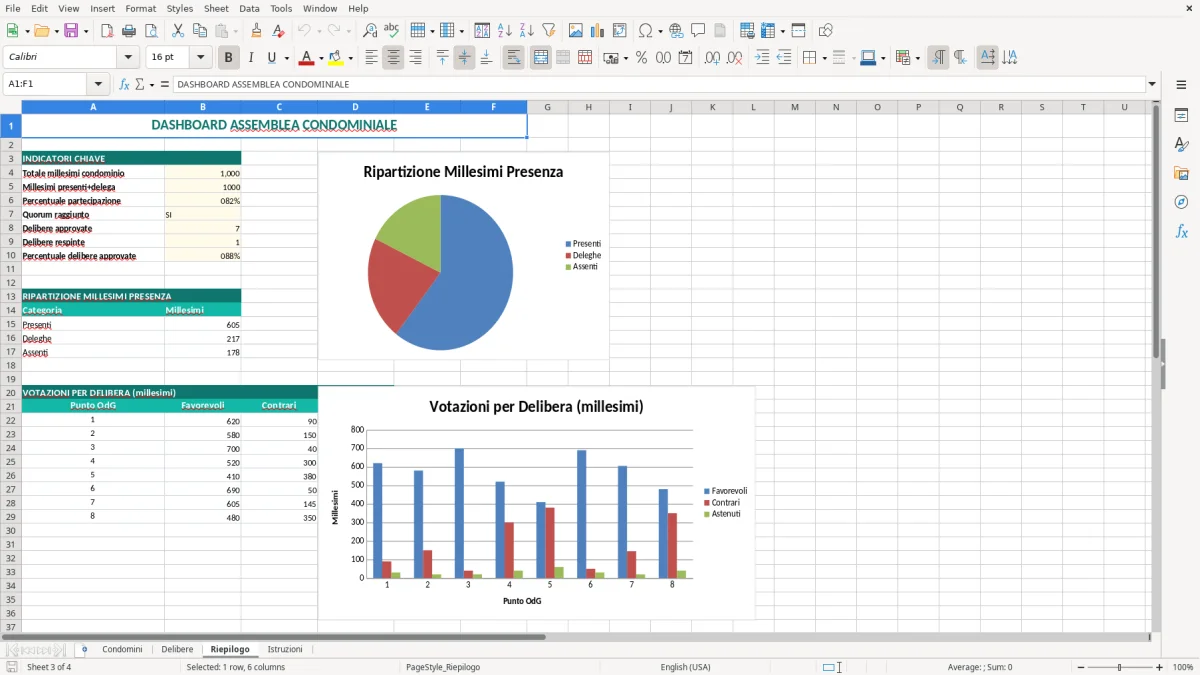
Task: Click the AutoFilter funnel icon
Action: [x=548, y=31]
